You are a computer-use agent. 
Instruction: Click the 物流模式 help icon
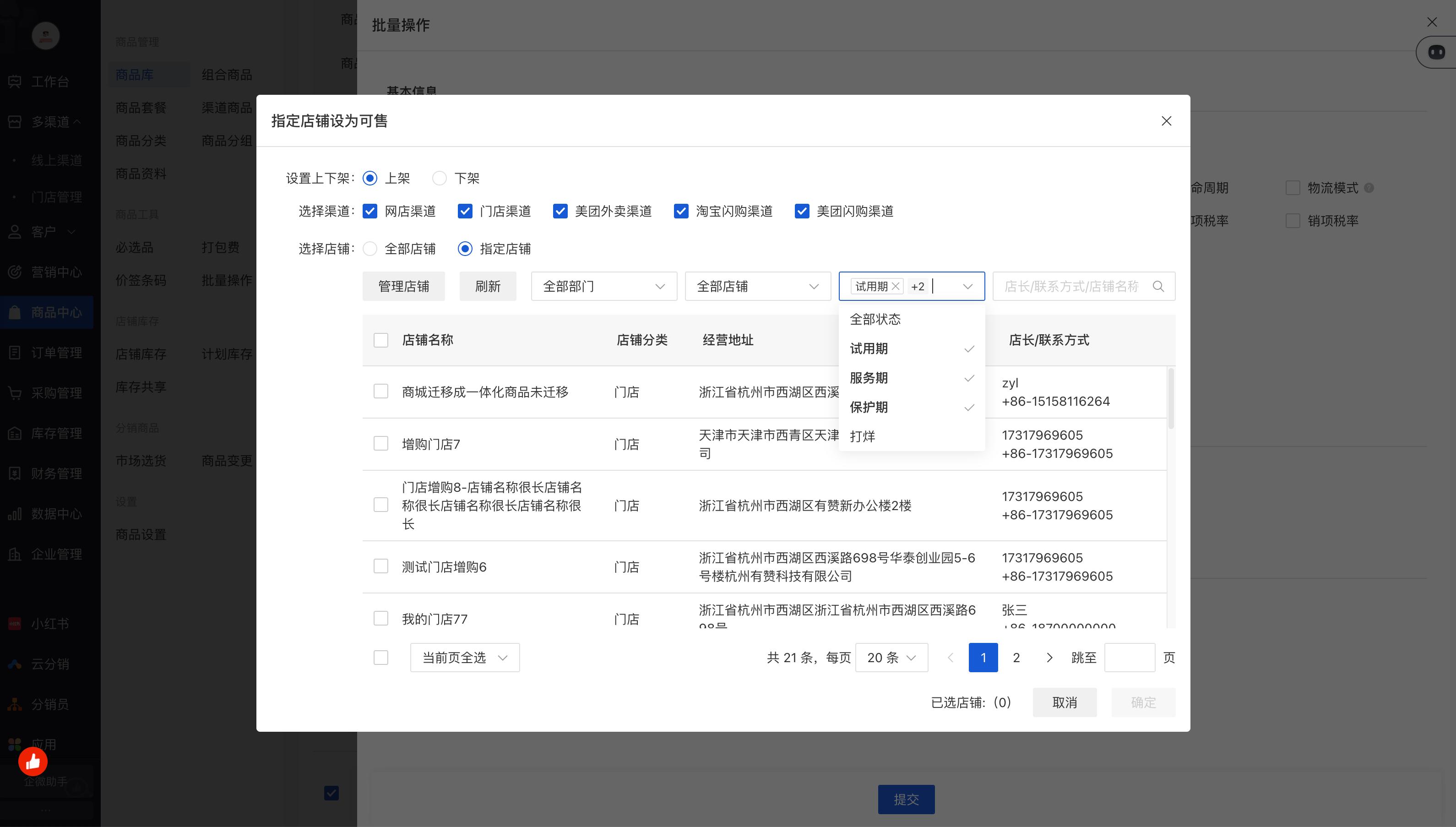[x=1369, y=188]
